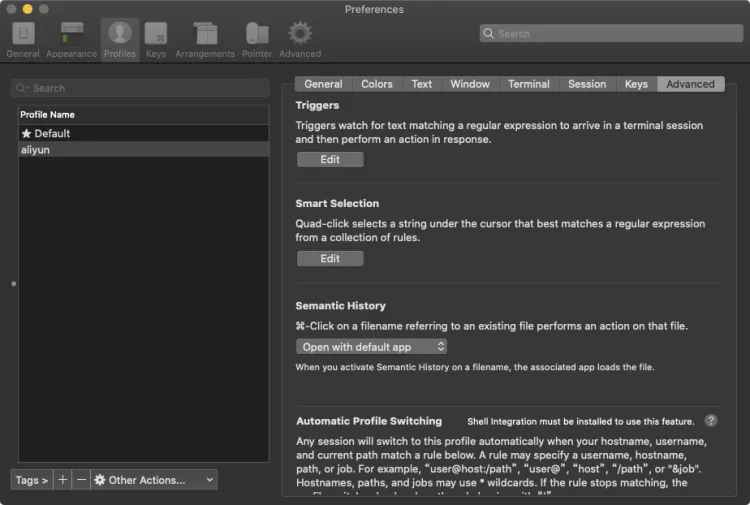Image resolution: width=750 pixels, height=505 pixels.
Task: Click the profile search field
Action: [x=140, y=88]
